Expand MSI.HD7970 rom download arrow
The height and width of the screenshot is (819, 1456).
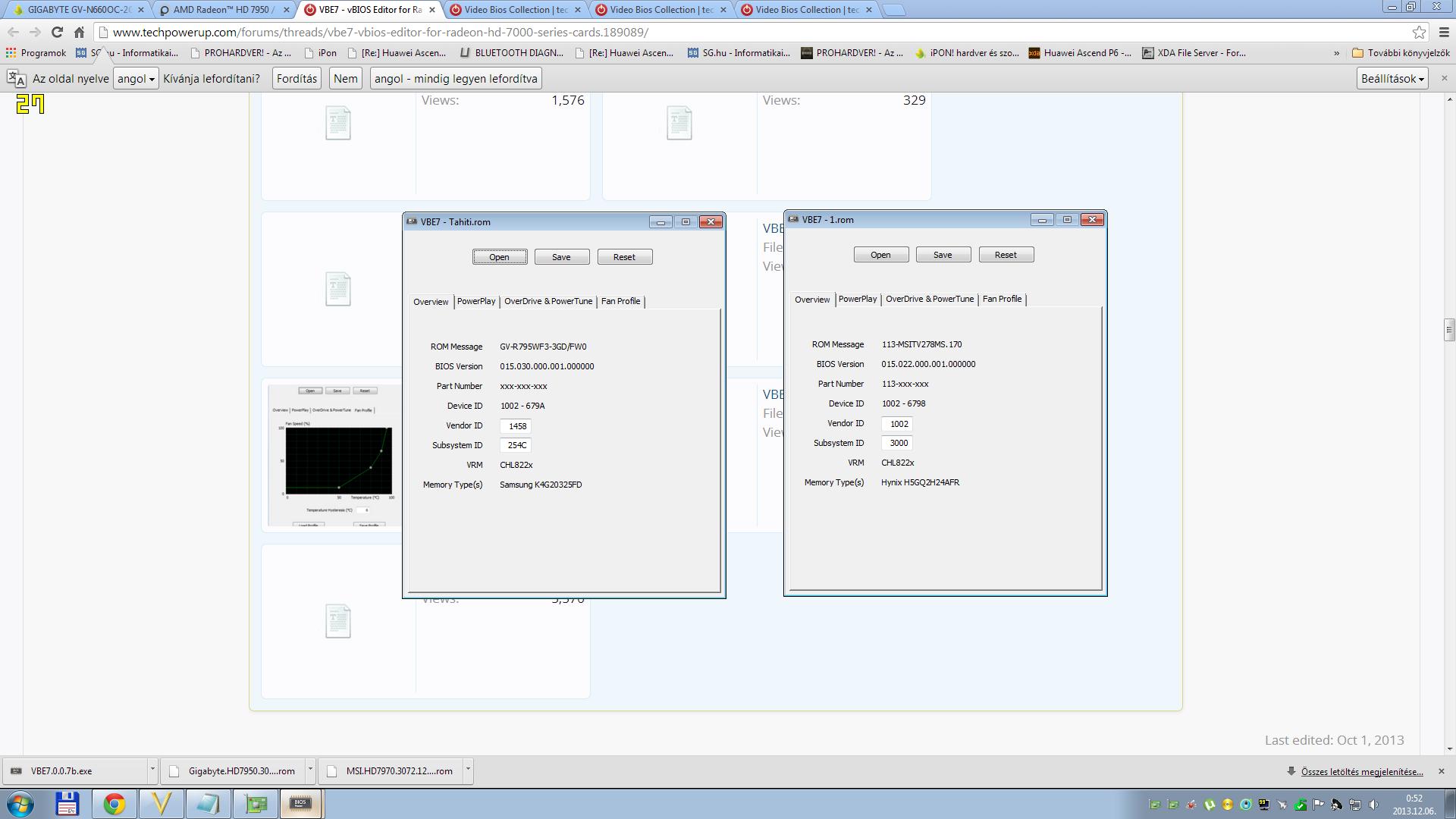point(467,770)
